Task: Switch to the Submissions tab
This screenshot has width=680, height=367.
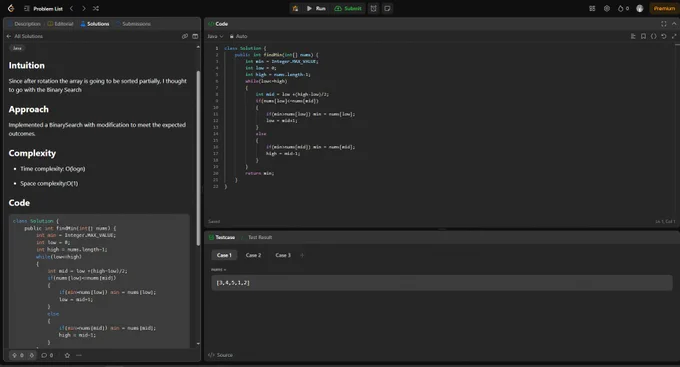Action: (x=133, y=24)
